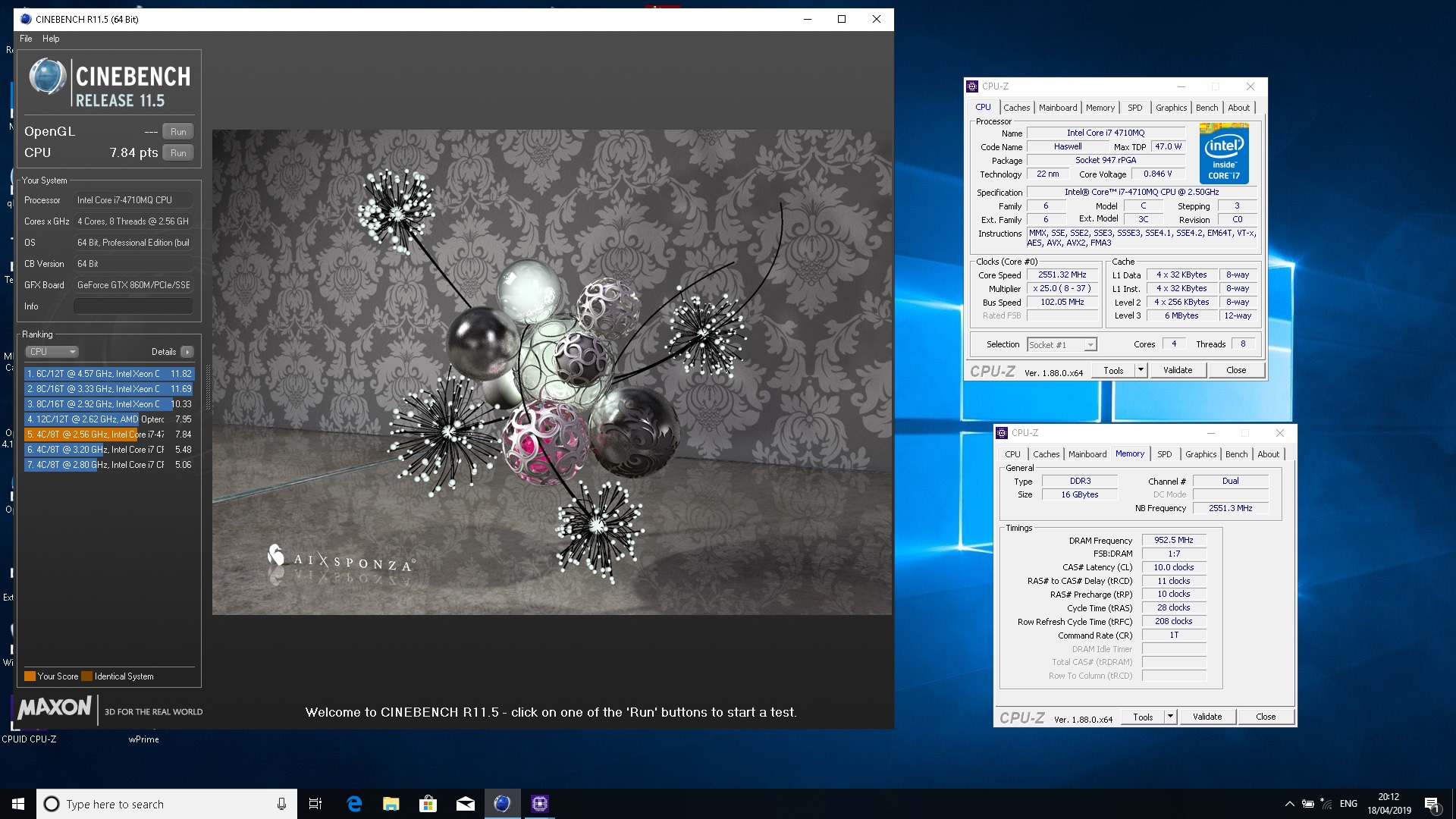Click the orange Your Score legend swatch
Image resolution: width=1456 pixels, height=819 pixels.
30,676
